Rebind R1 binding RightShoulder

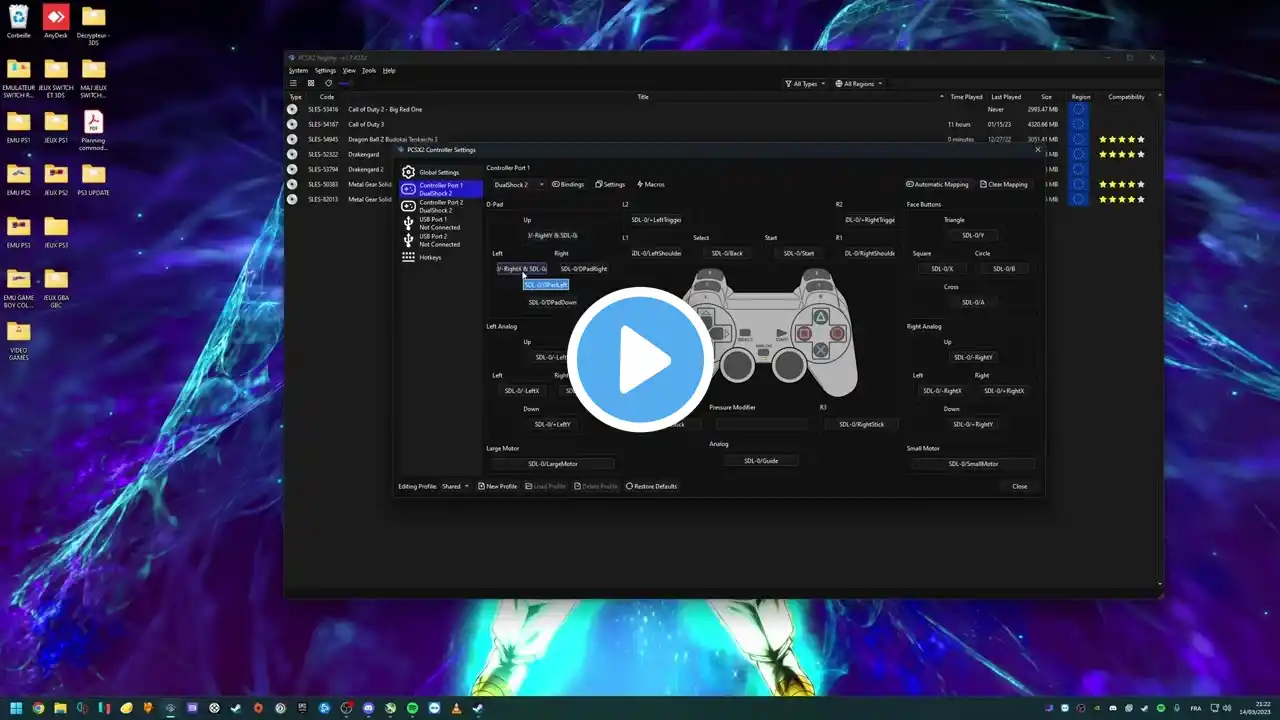[869, 253]
